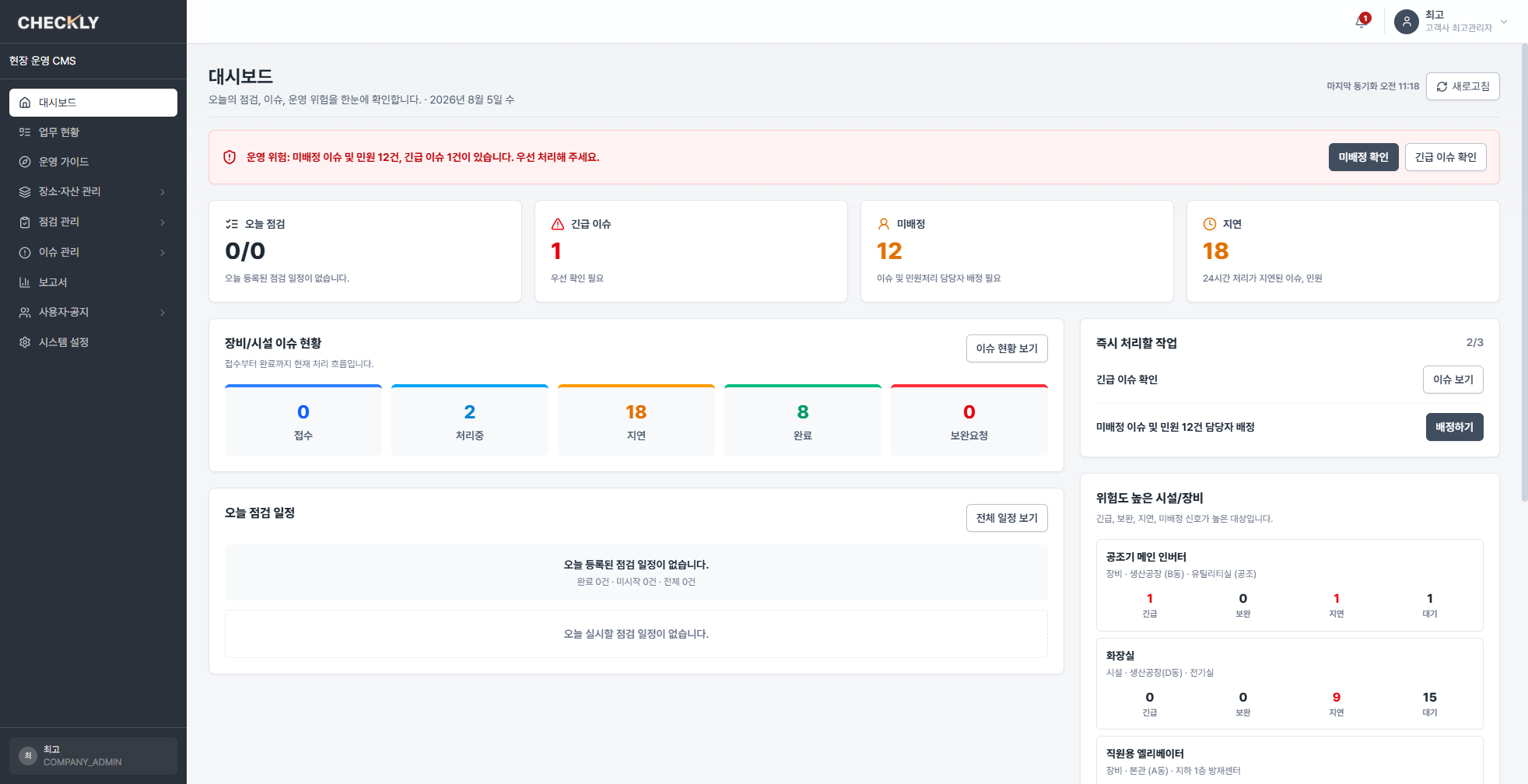
Task: Click the 12 count in 미배정 card
Action: (x=889, y=251)
